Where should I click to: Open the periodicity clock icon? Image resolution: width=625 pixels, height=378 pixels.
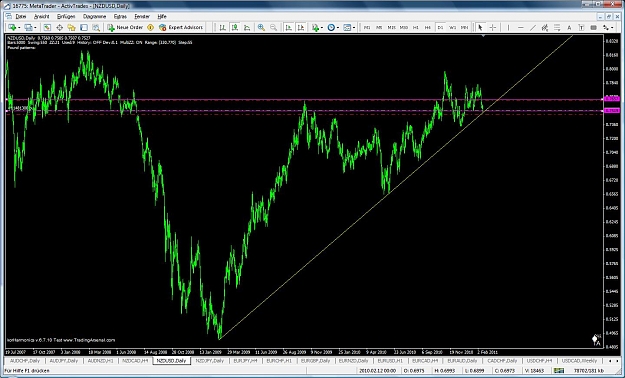pos(331,28)
